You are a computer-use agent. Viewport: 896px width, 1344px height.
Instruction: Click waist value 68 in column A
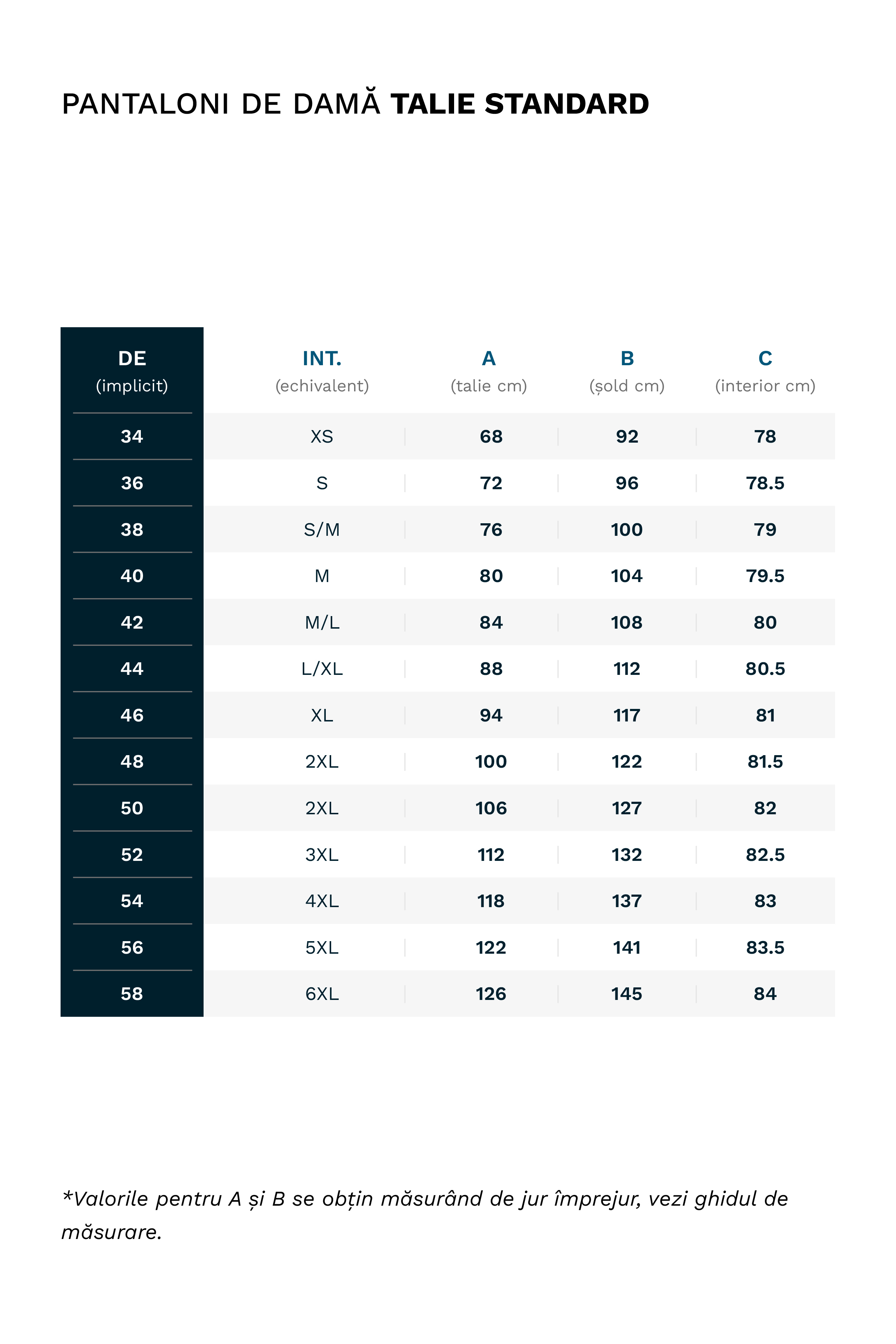click(x=491, y=437)
